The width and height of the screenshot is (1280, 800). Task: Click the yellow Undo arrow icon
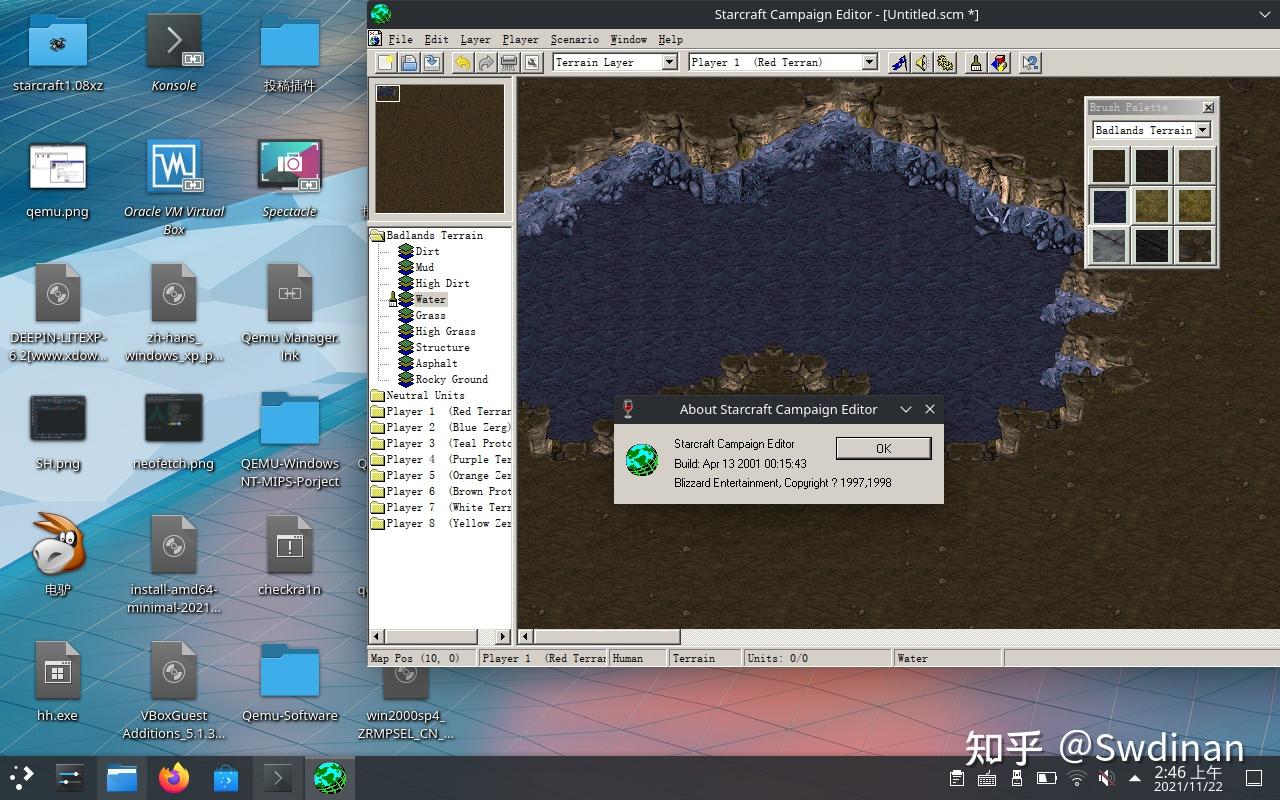tap(462, 62)
